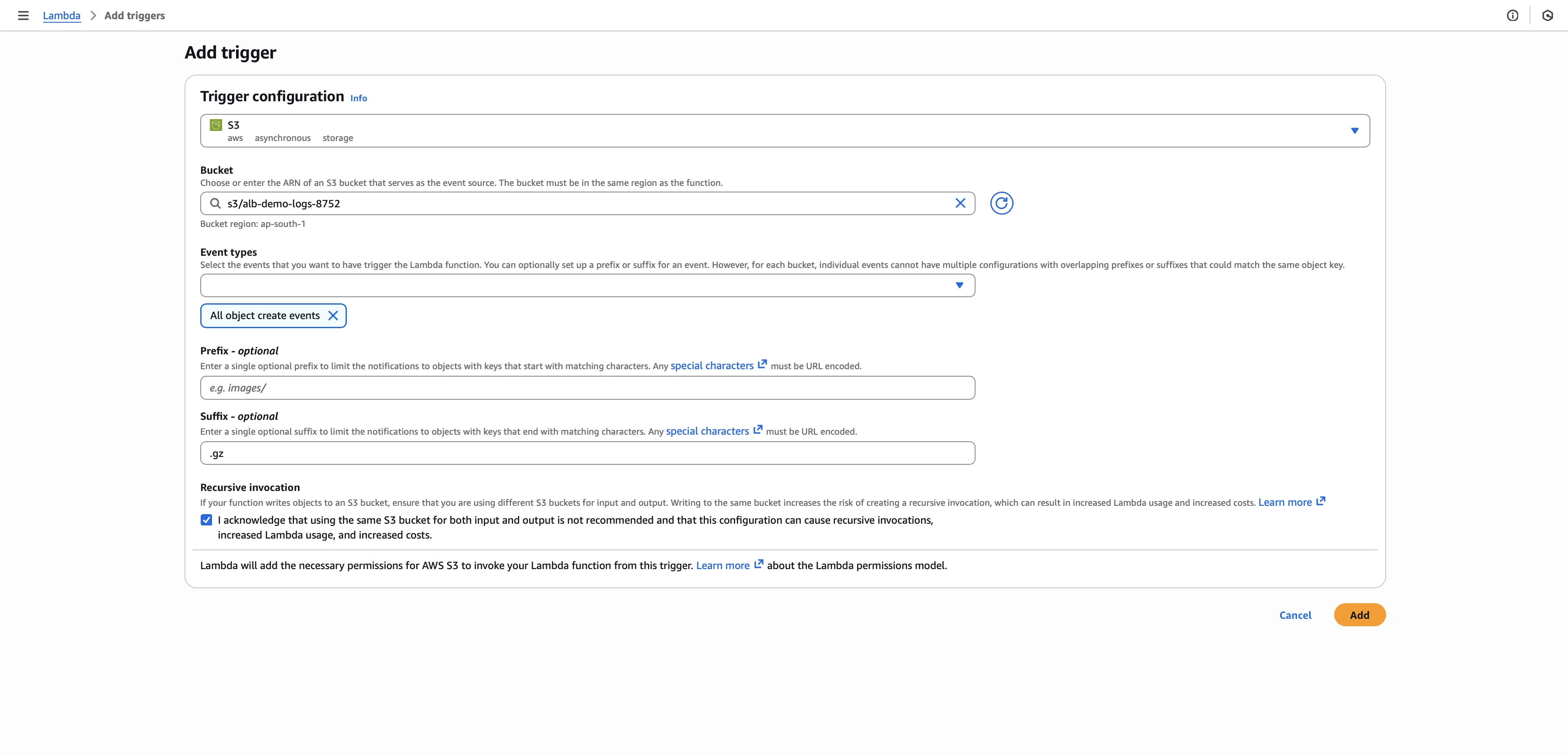This screenshot has width=1568, height=755.
Task: Cancel adding the trigger
Action: point(1295,615)
